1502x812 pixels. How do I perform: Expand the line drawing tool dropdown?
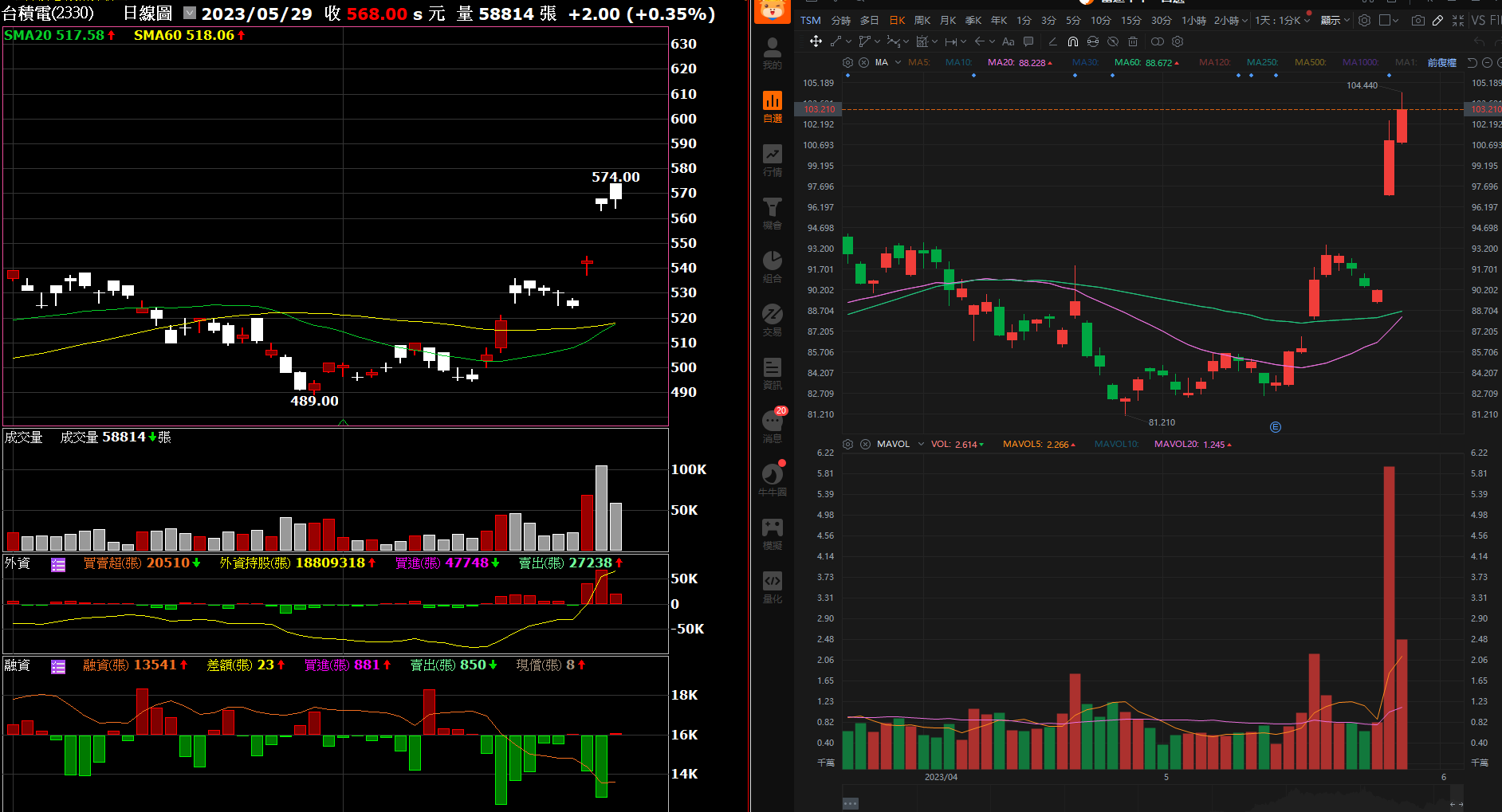tap(848, 41)
